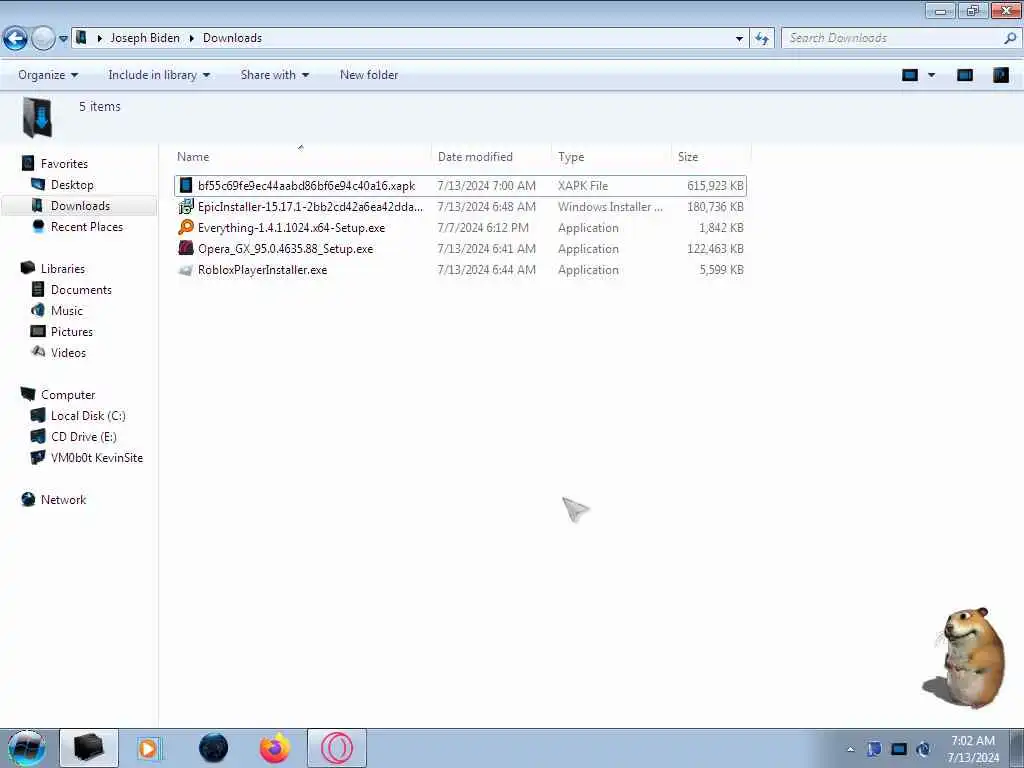Open the Music library
This screenshot has height=768, width=1024.
click(x=67, y=310)
